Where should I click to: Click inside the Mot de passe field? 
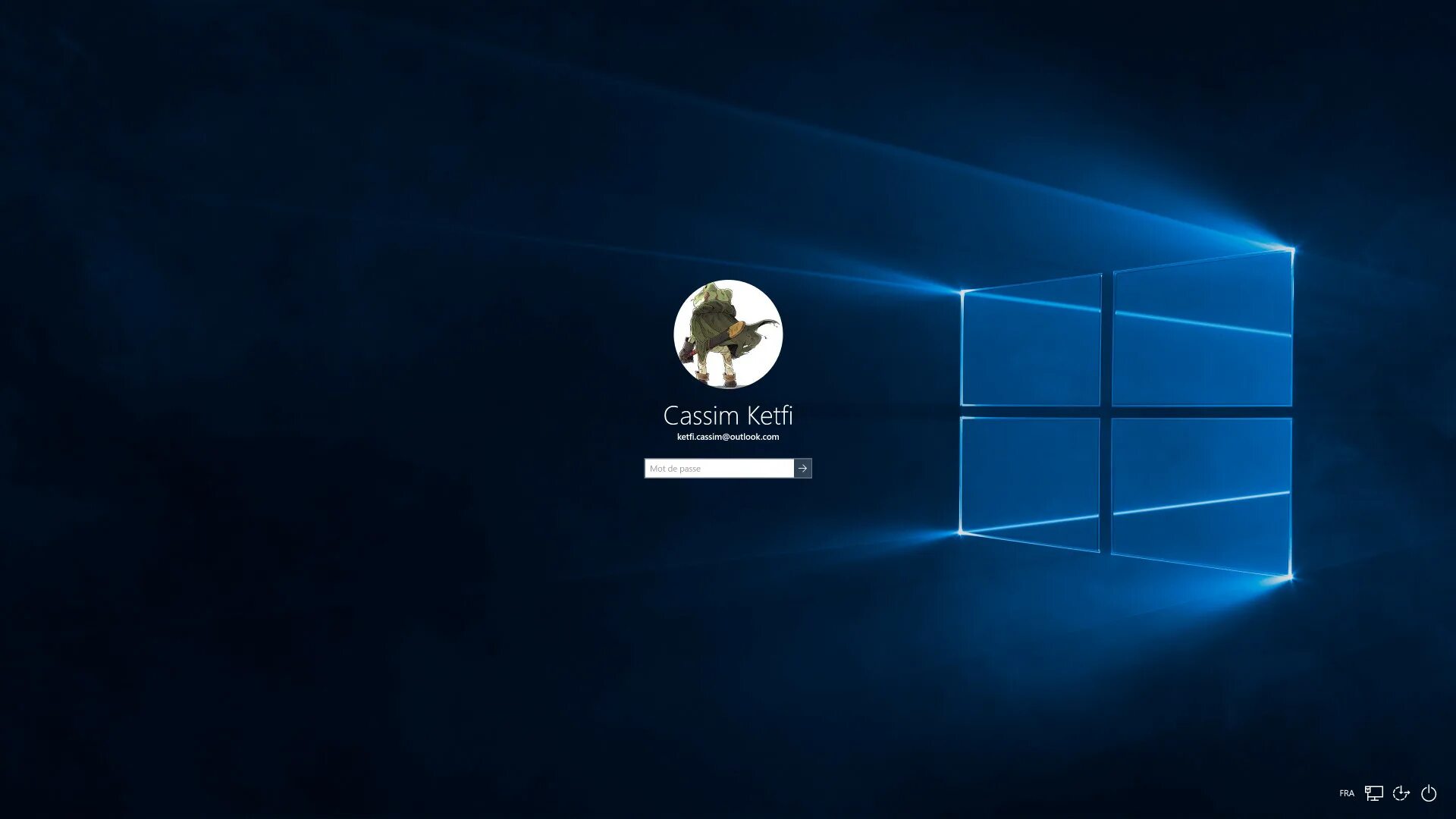(717, 468)
